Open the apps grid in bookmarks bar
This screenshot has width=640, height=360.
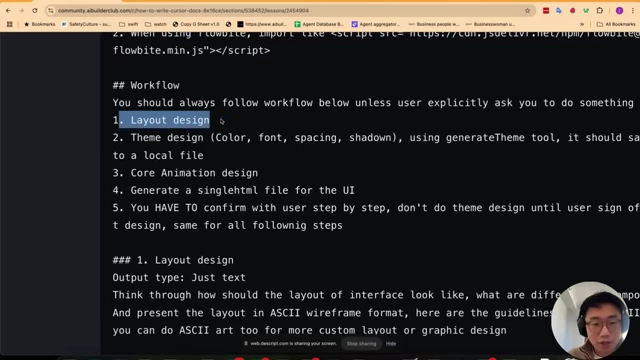coord(9,24)
